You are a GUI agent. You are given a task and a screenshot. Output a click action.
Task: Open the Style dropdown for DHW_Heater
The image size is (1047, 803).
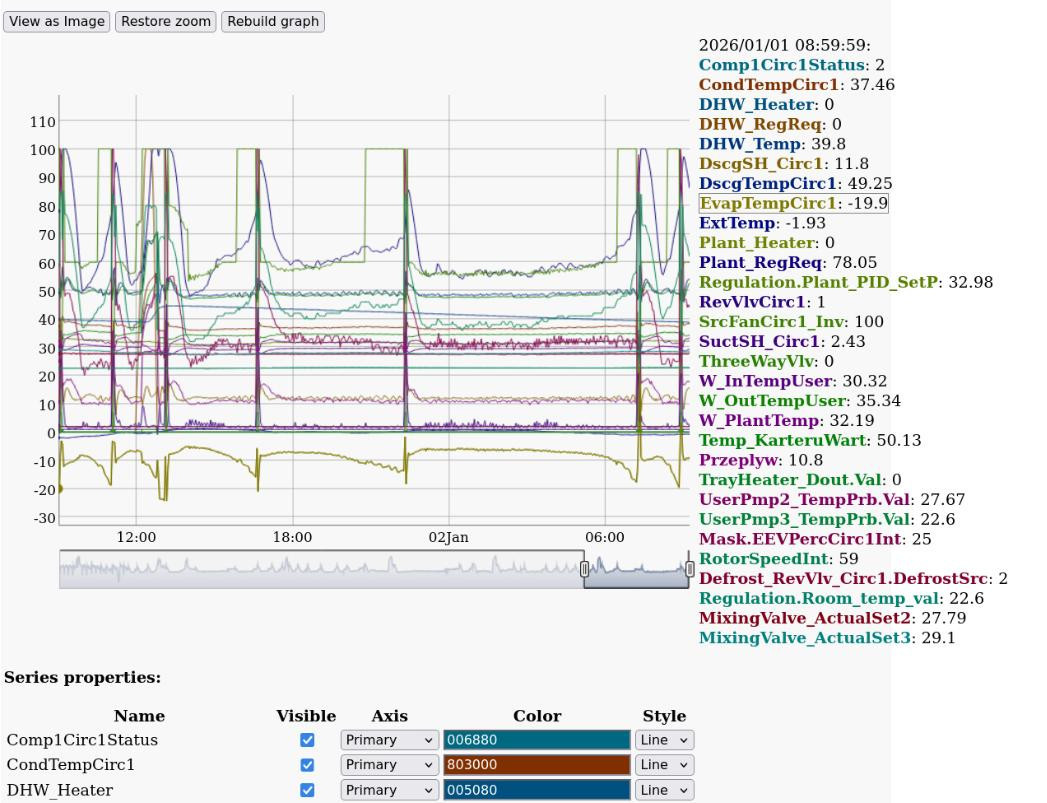click(x=664, y=791)
